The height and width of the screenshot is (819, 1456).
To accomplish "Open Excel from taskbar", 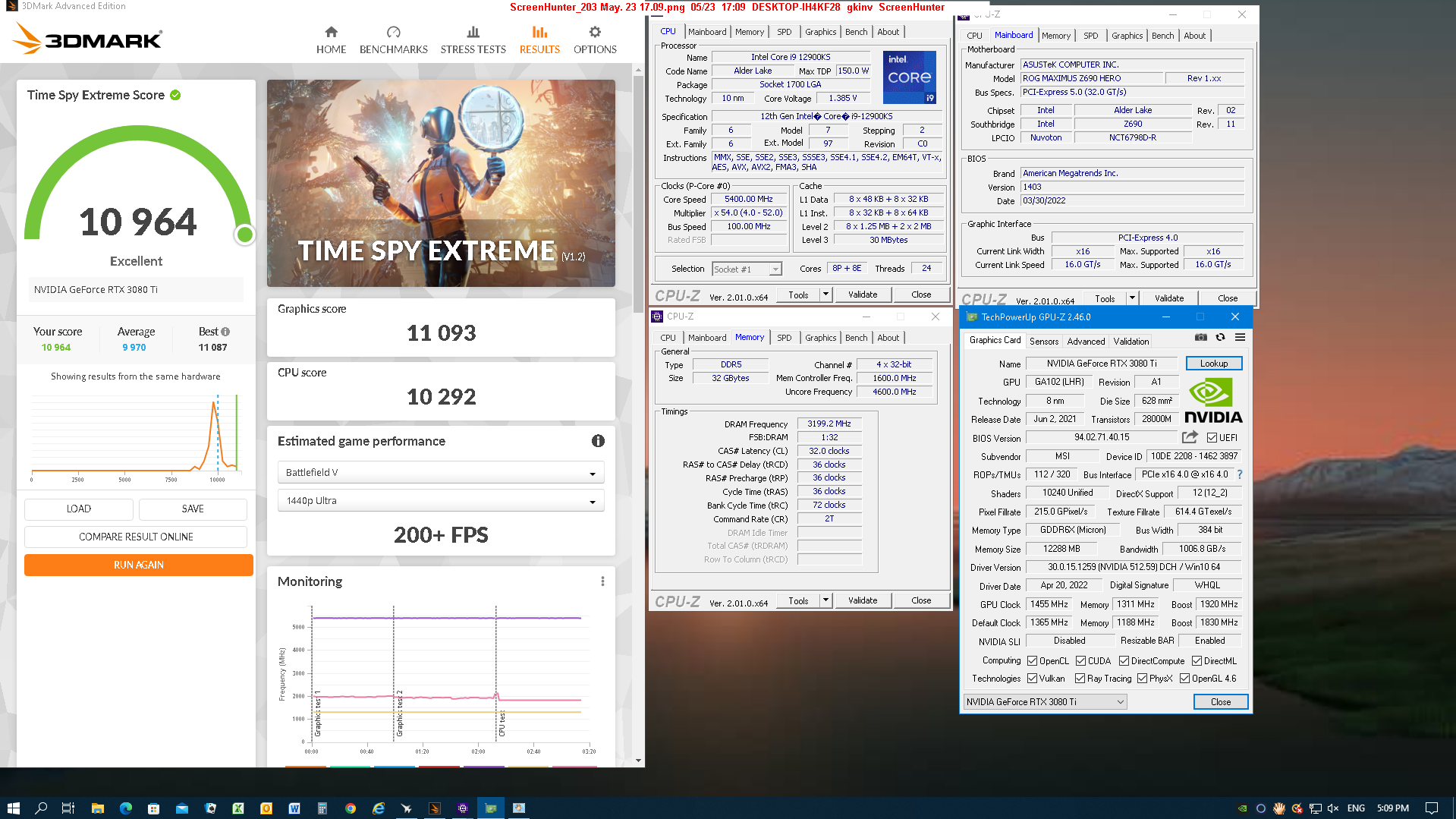I will 238,808.
